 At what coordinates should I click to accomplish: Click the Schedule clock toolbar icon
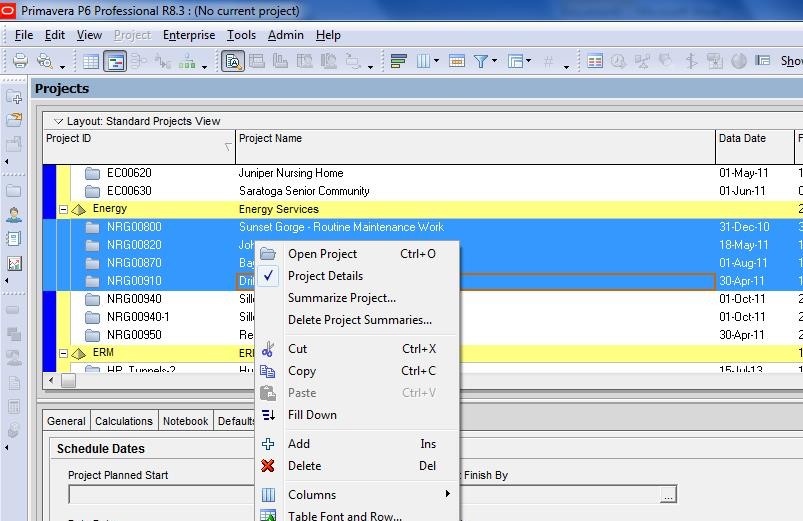618,61
